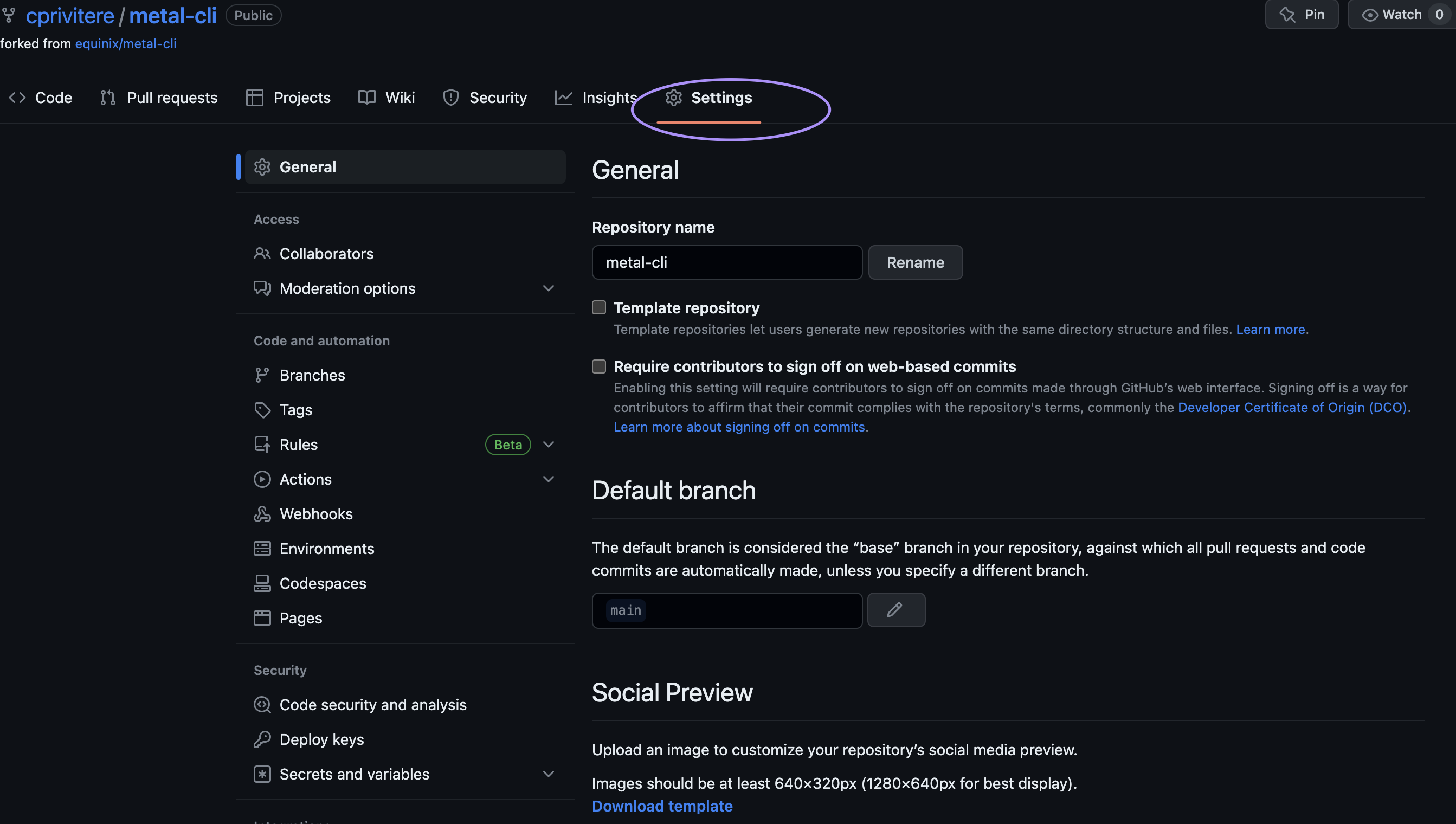
Task: Open Collaborators settings page
Action: pos(405,254)
